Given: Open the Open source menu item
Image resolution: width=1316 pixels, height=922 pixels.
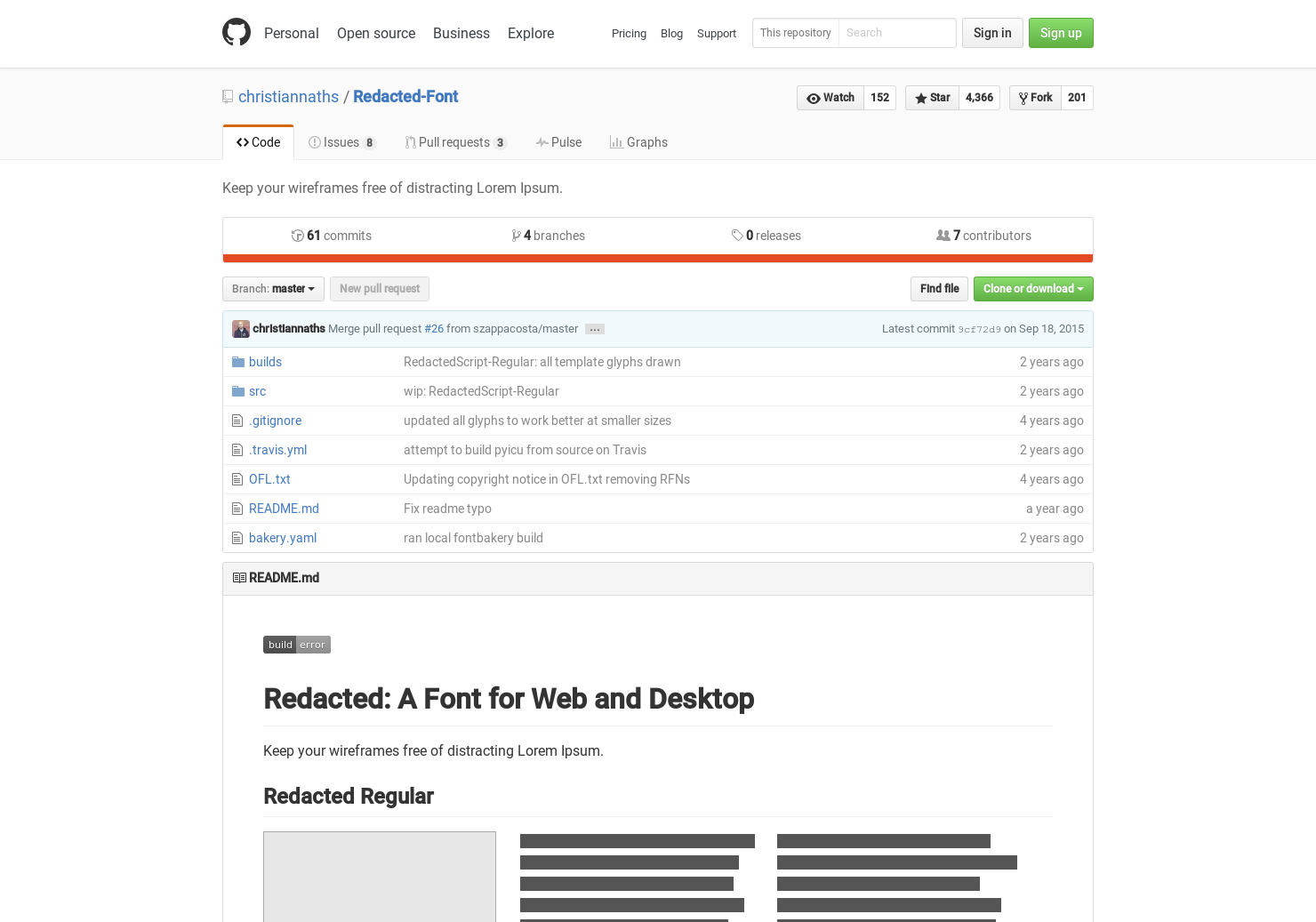Looking at the screenshot, I should 376,33.
